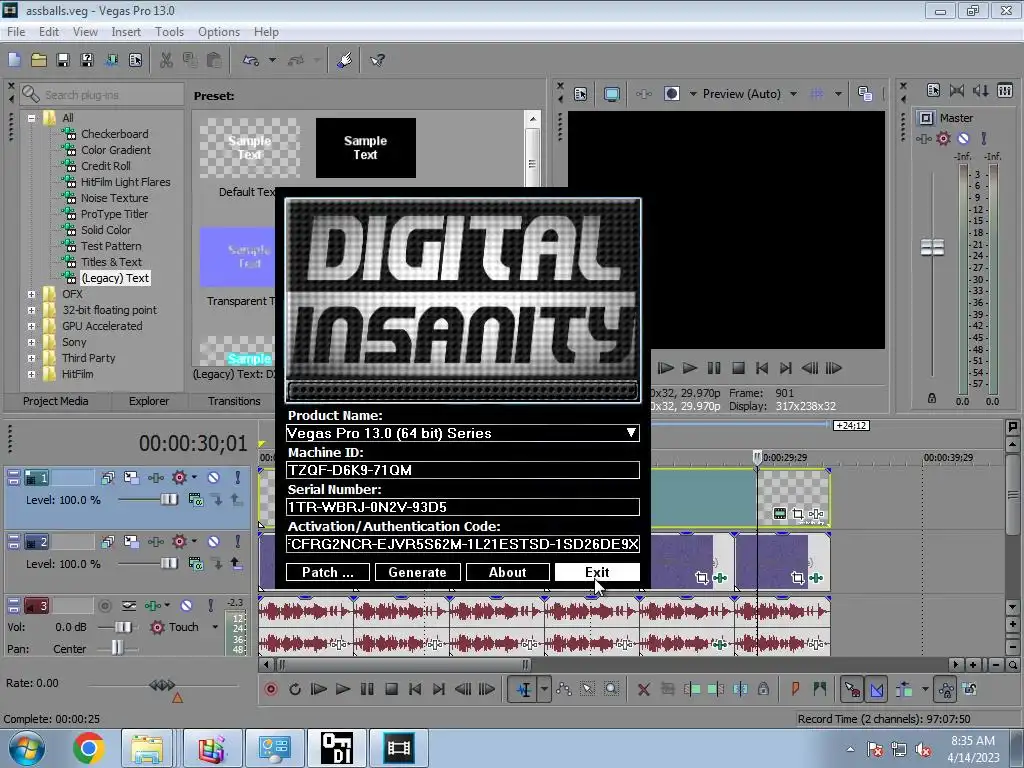Toggle Mute on video track 1
This screenshot has height=768, width=1024.
tap(213, 477)
